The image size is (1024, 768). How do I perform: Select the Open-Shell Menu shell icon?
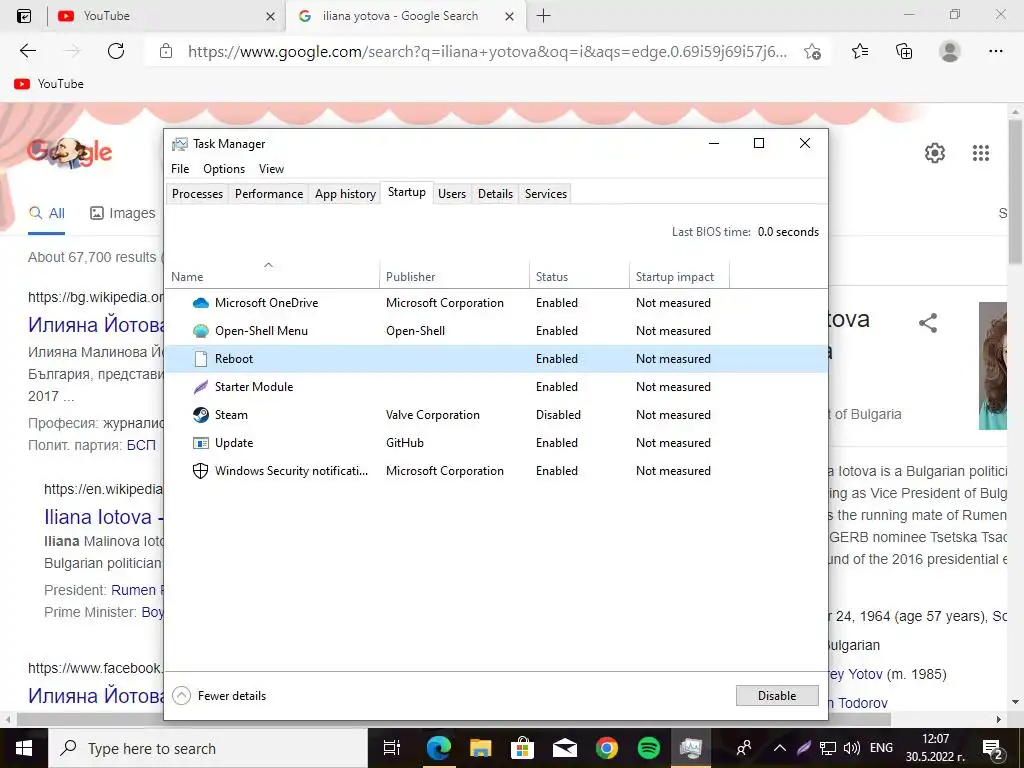201,331
